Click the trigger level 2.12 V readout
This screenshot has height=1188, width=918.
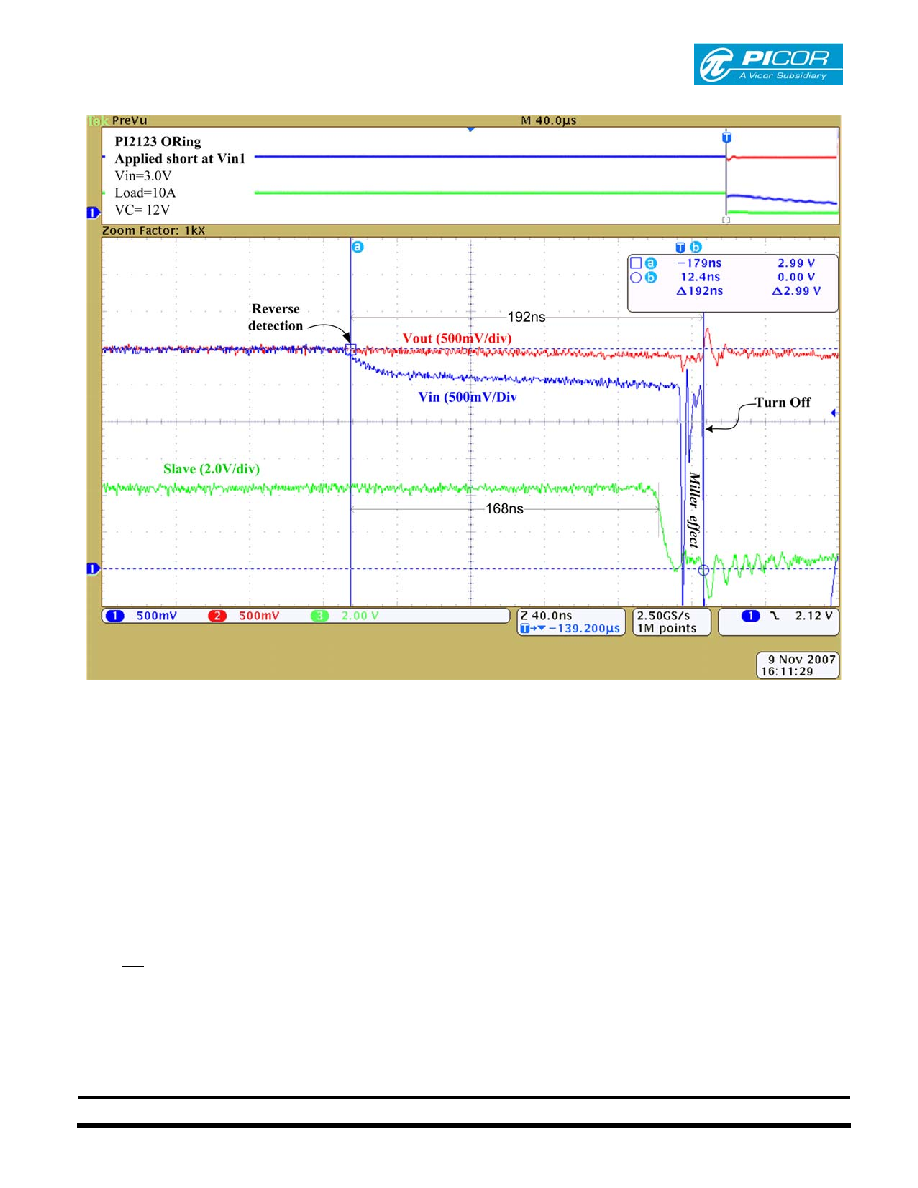point(813,616)
